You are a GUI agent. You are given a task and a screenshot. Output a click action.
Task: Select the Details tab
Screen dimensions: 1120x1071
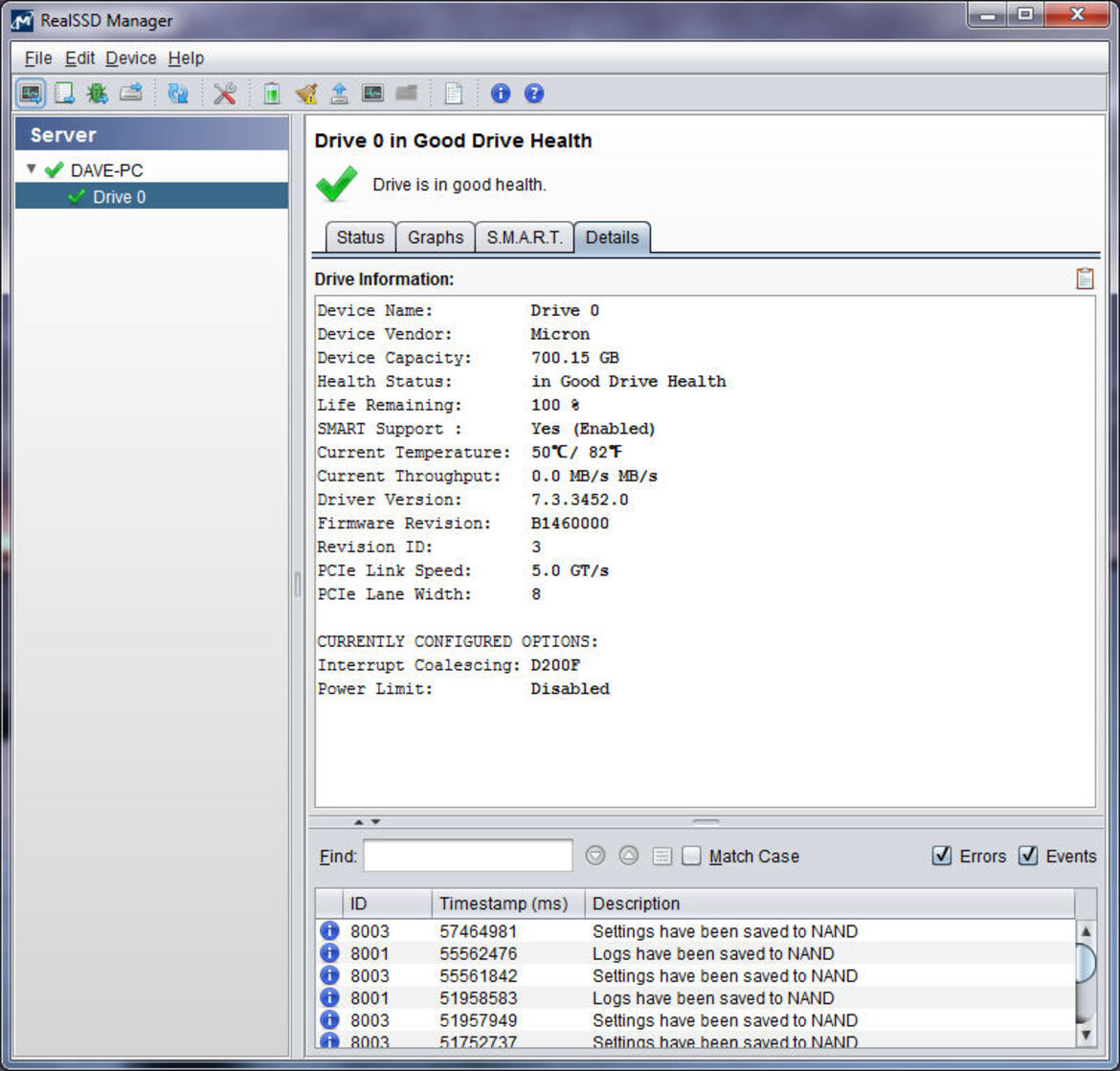(x=612, y=237)
